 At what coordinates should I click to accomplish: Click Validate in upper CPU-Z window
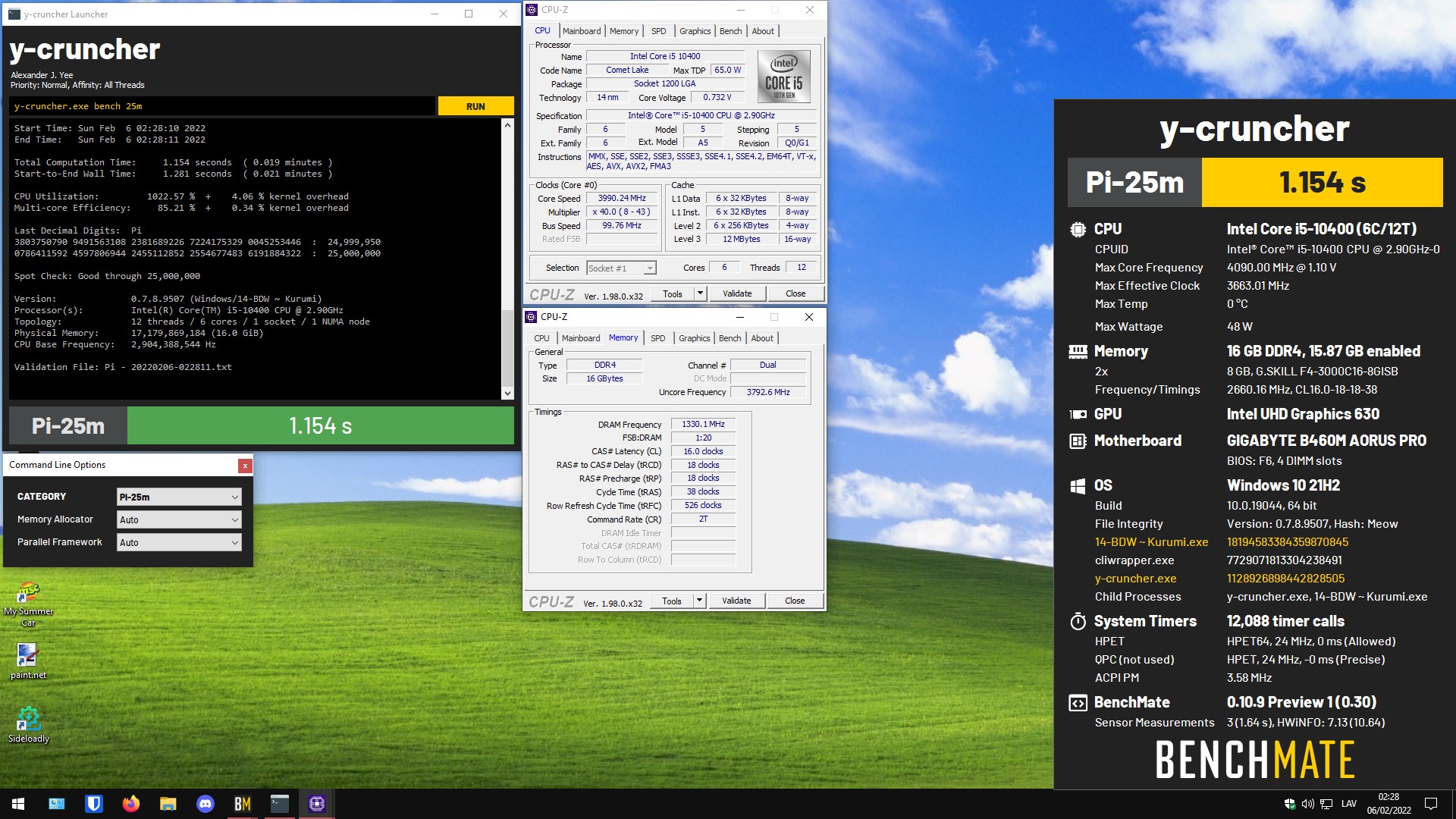coord(737,293)
